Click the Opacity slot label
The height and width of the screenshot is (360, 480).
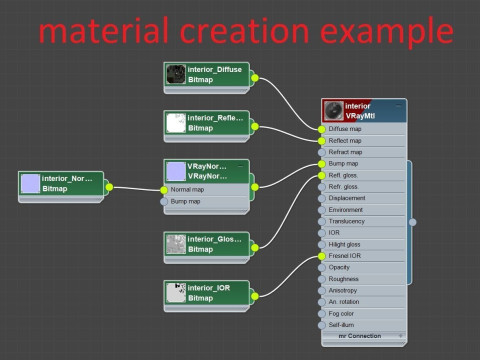point(339,267)
